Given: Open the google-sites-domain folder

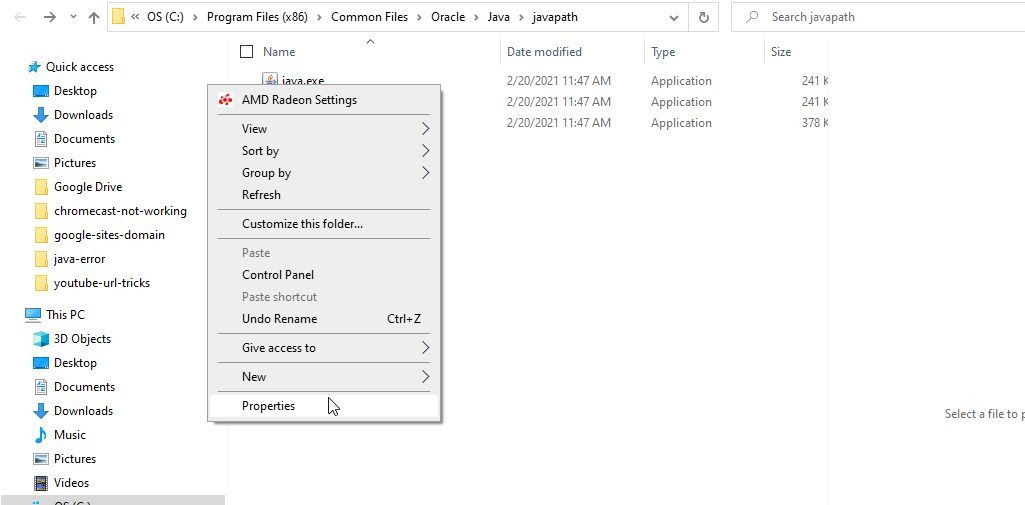Looking at the screenshot, I should pos(109,235).
